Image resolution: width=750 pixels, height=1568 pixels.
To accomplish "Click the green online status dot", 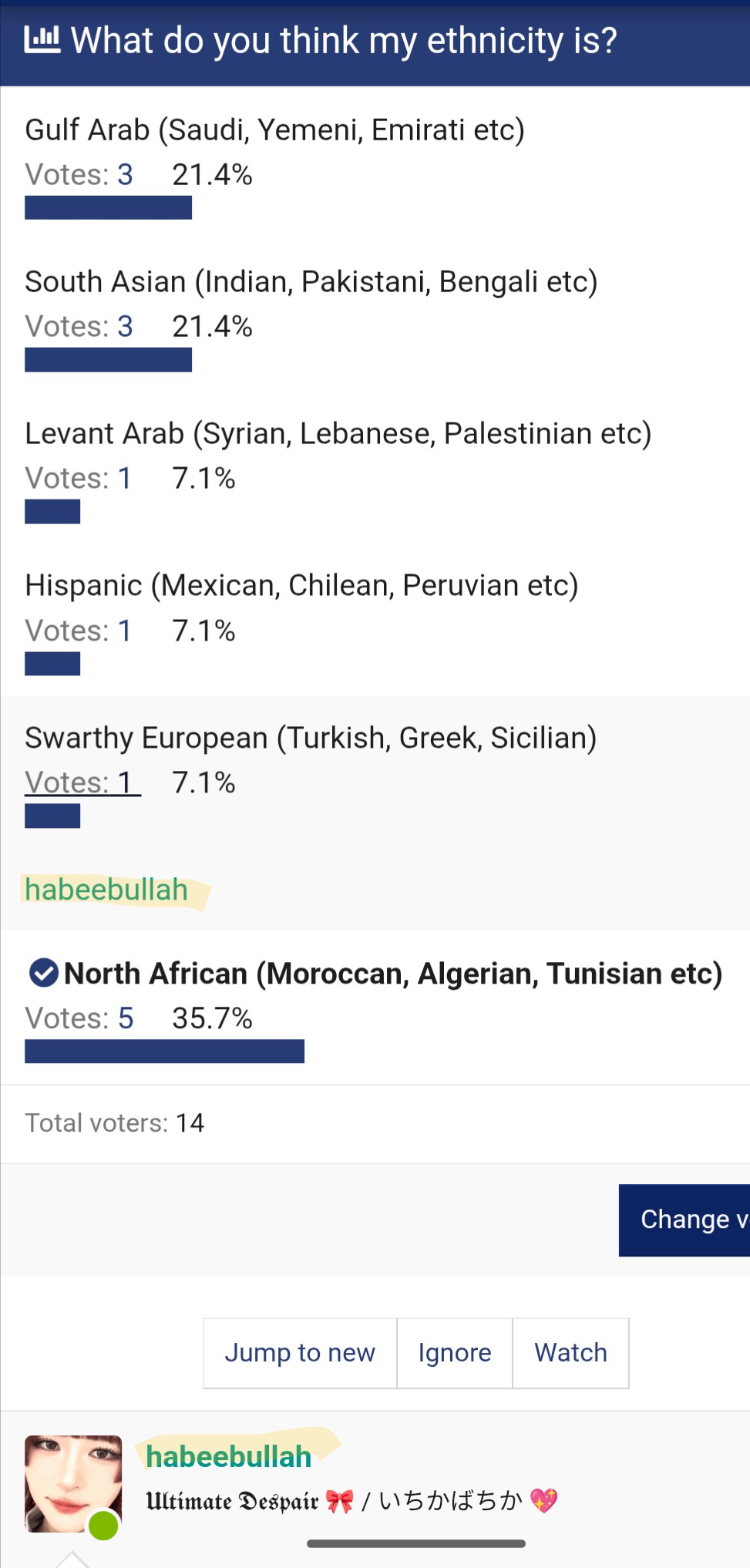I will (x=103, y=1525).
